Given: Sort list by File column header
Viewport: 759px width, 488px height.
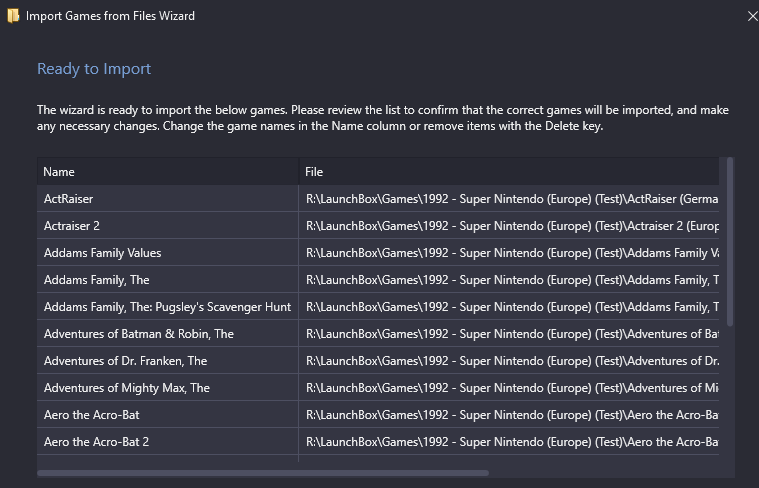Looking at the screenshot, I should 509,171.
